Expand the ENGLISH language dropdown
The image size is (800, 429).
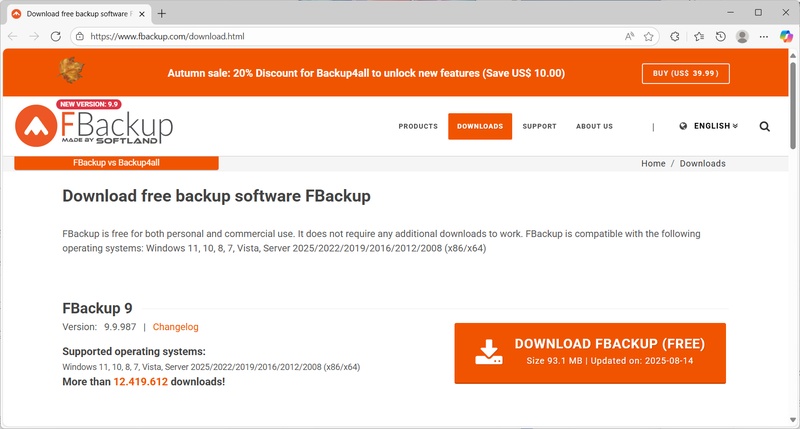(x=715, y=126)
